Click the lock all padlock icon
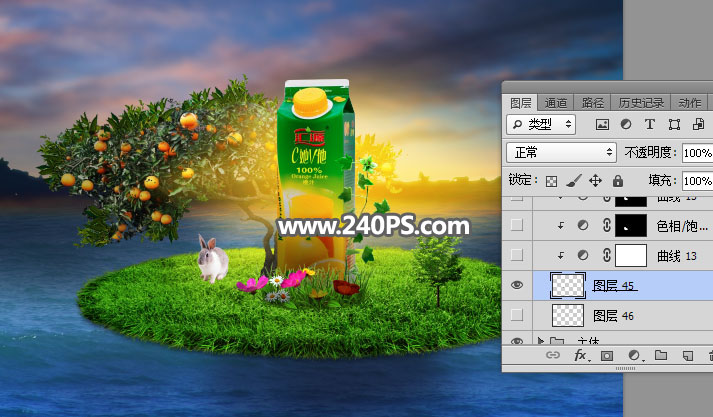713x417 pixels. coord(617,181)
